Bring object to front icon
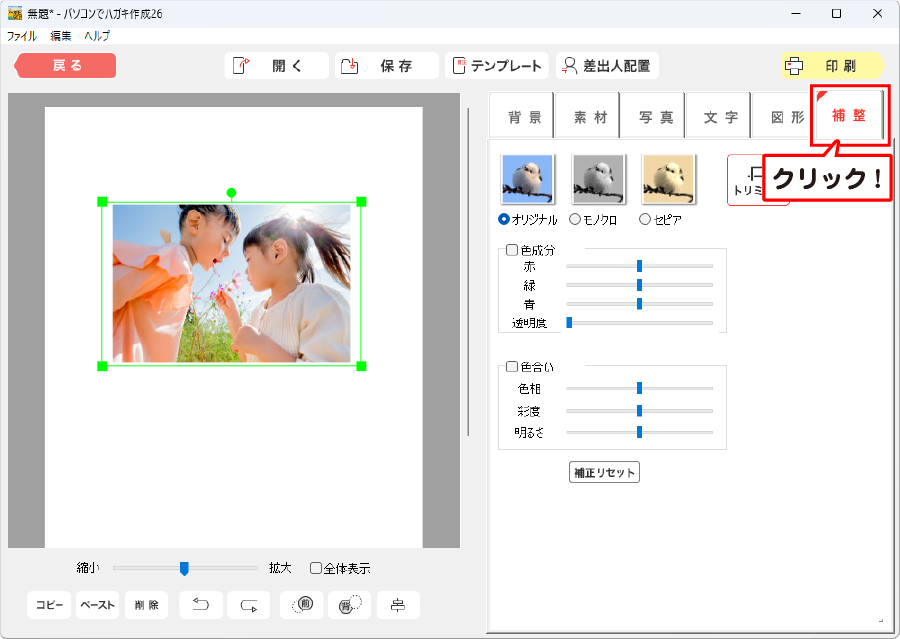Viewport: 900px width, 639px height. click(x=302, y=605)
